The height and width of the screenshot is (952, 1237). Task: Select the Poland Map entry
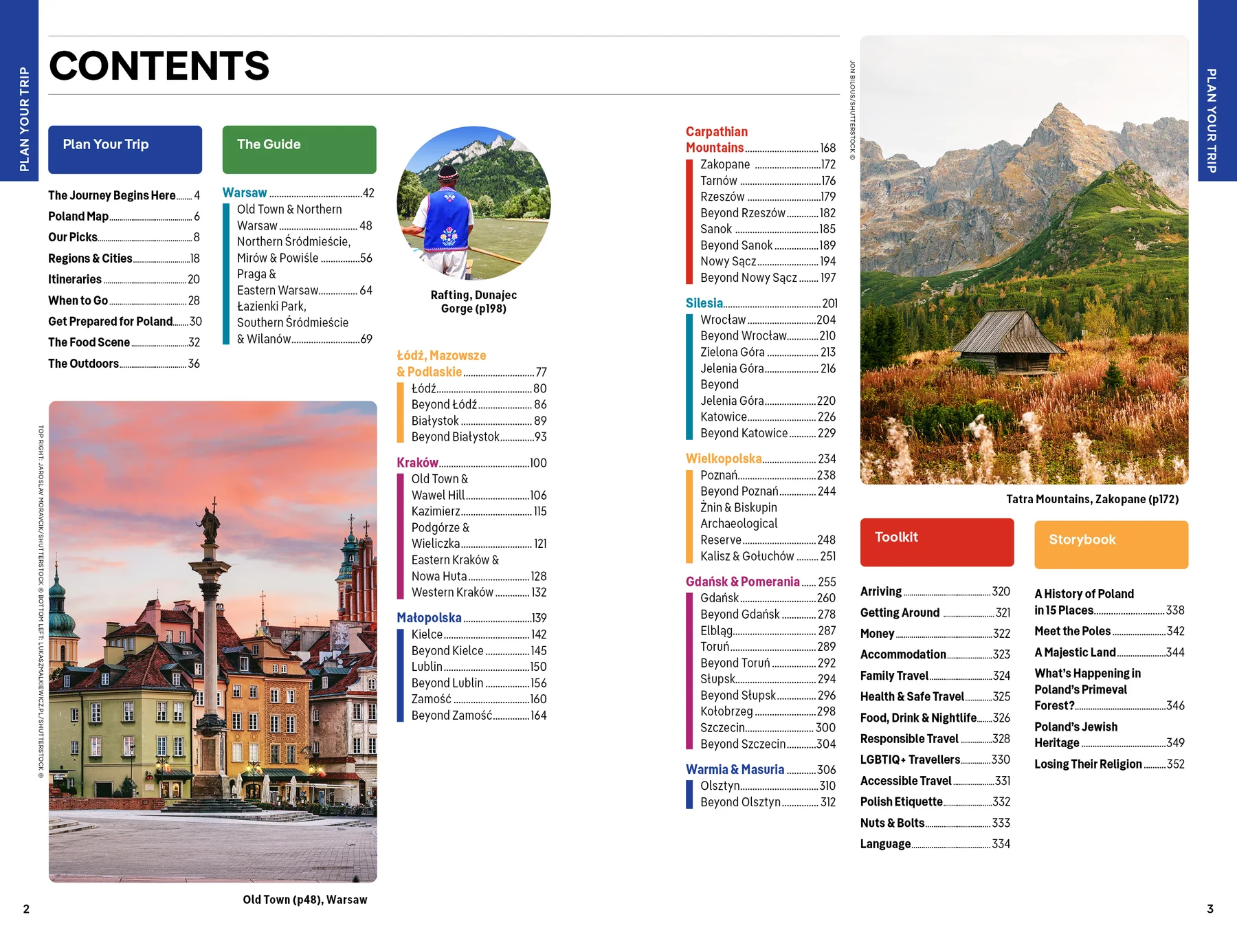79,216
